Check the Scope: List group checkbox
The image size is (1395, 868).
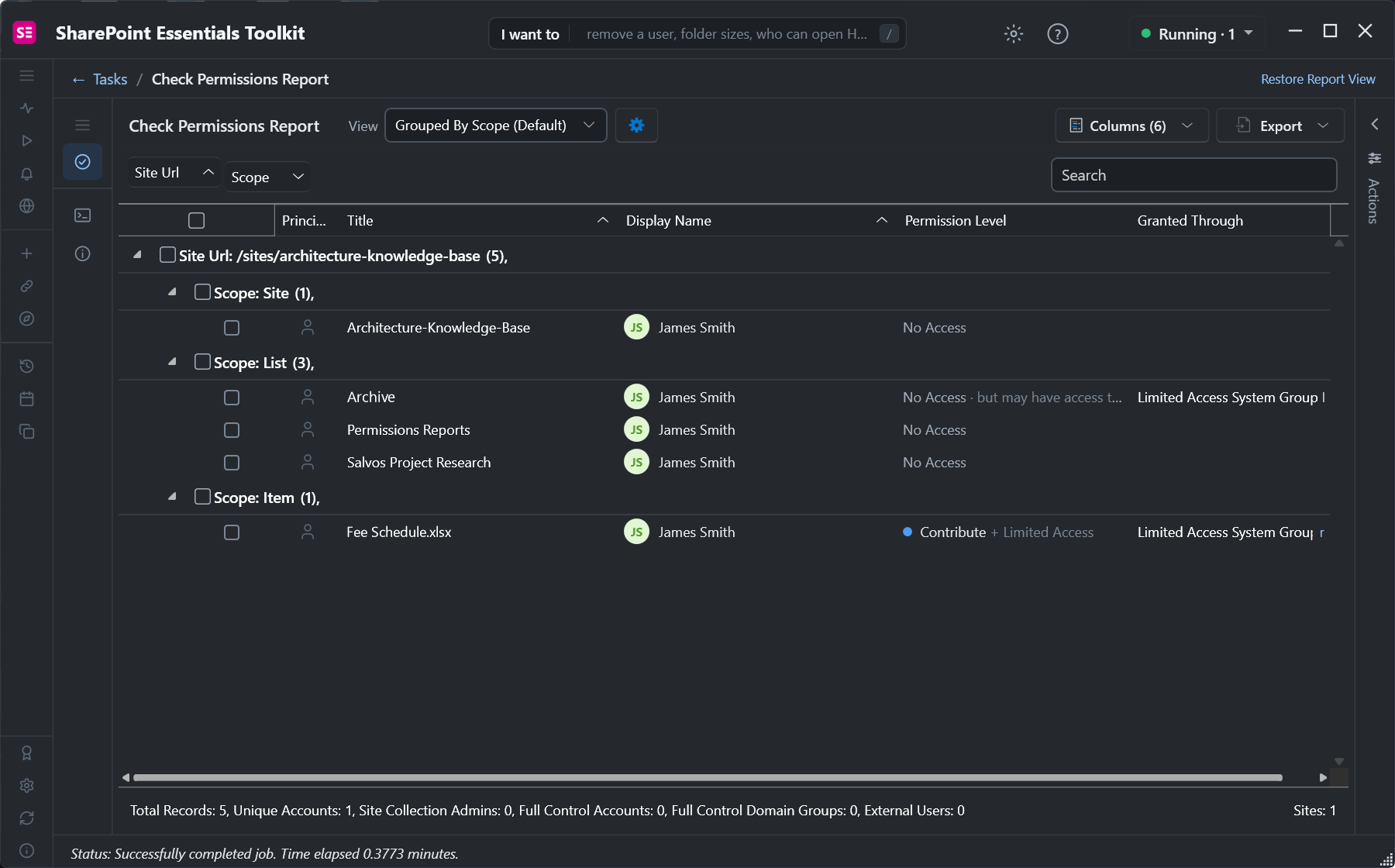[202, 362]
